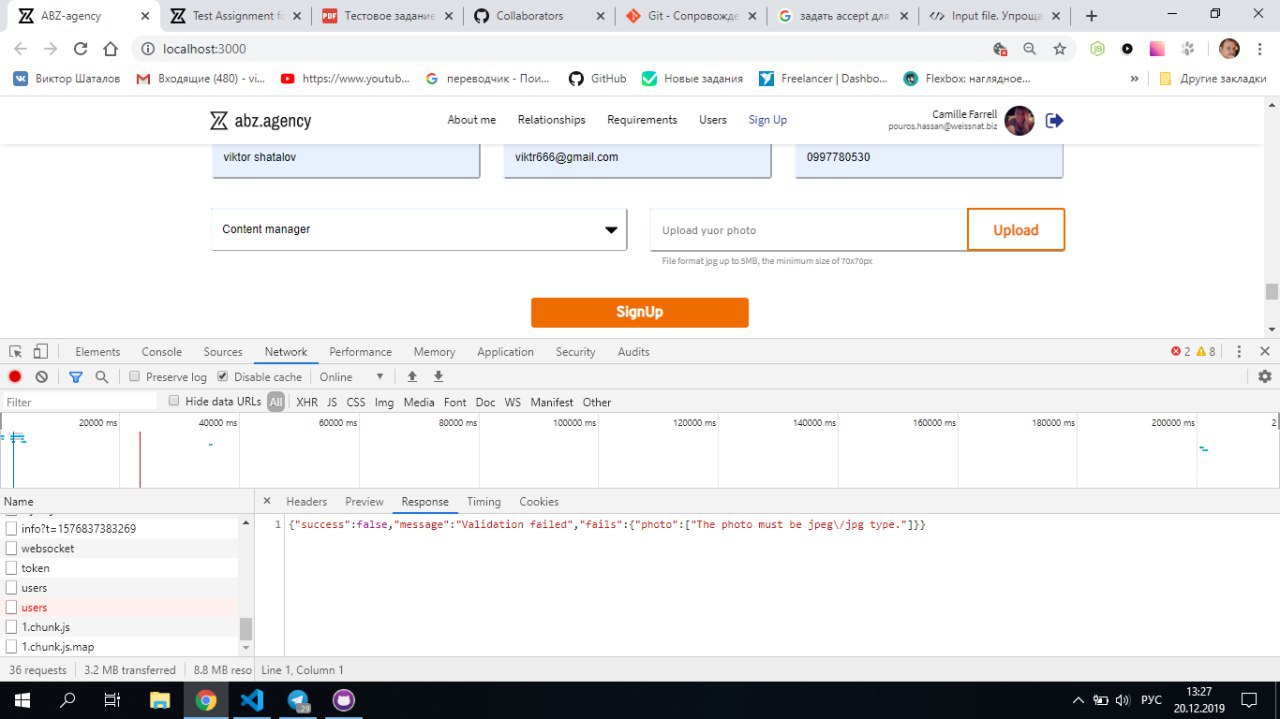1280x719 pixels.
Task: Close the DevTools panel
Action: tap(1265, 351)
